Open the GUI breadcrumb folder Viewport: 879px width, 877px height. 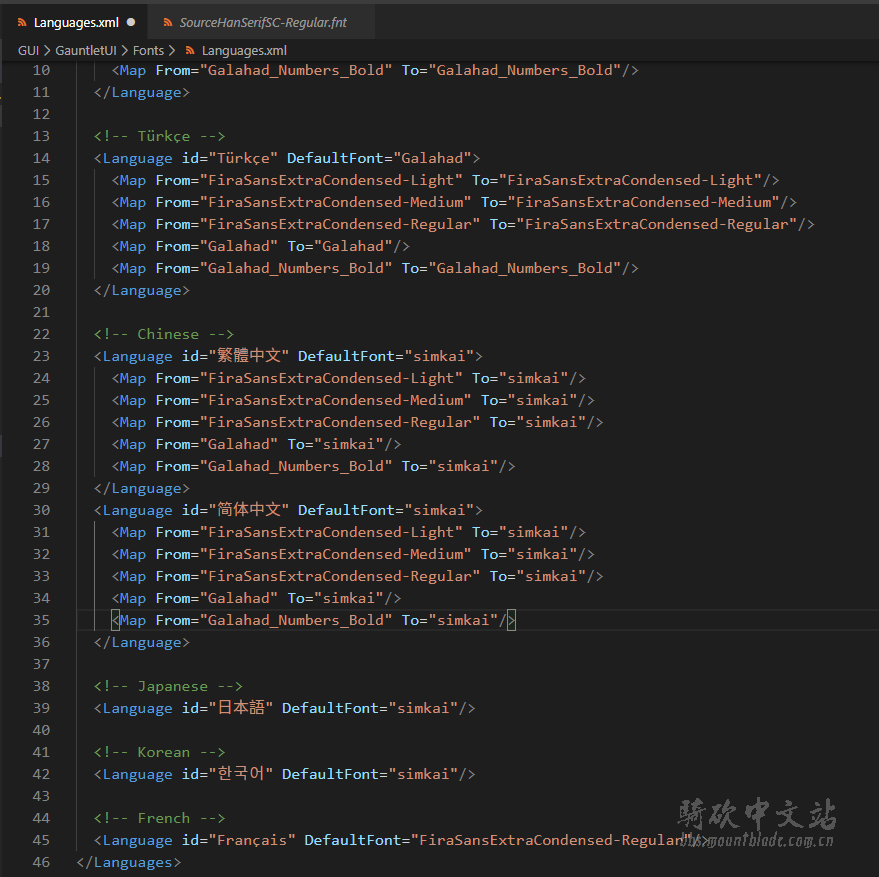point(28,50)
